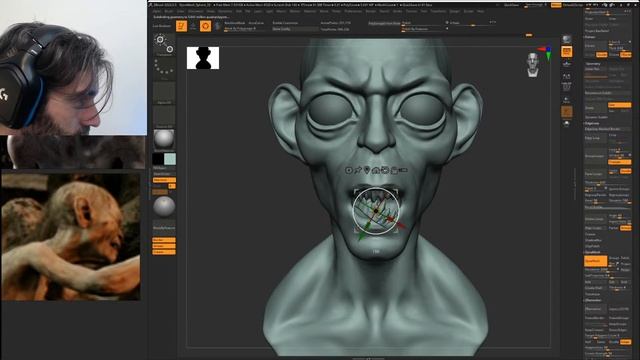
Task: Expand the Tessimate section
Action: 592,294
